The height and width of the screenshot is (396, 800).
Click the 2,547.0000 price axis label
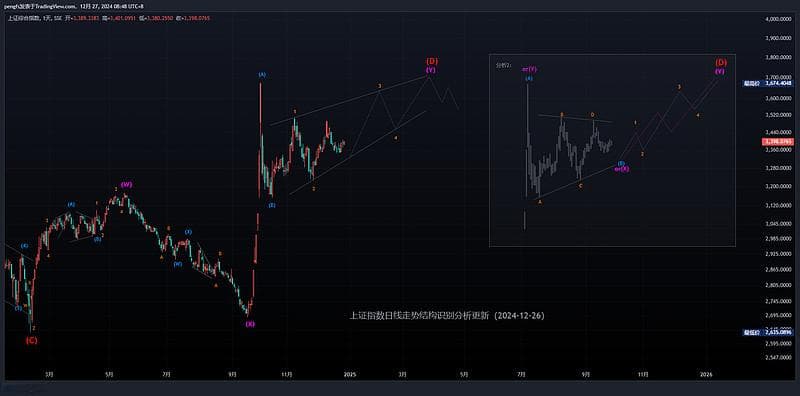tap(779, 358)
